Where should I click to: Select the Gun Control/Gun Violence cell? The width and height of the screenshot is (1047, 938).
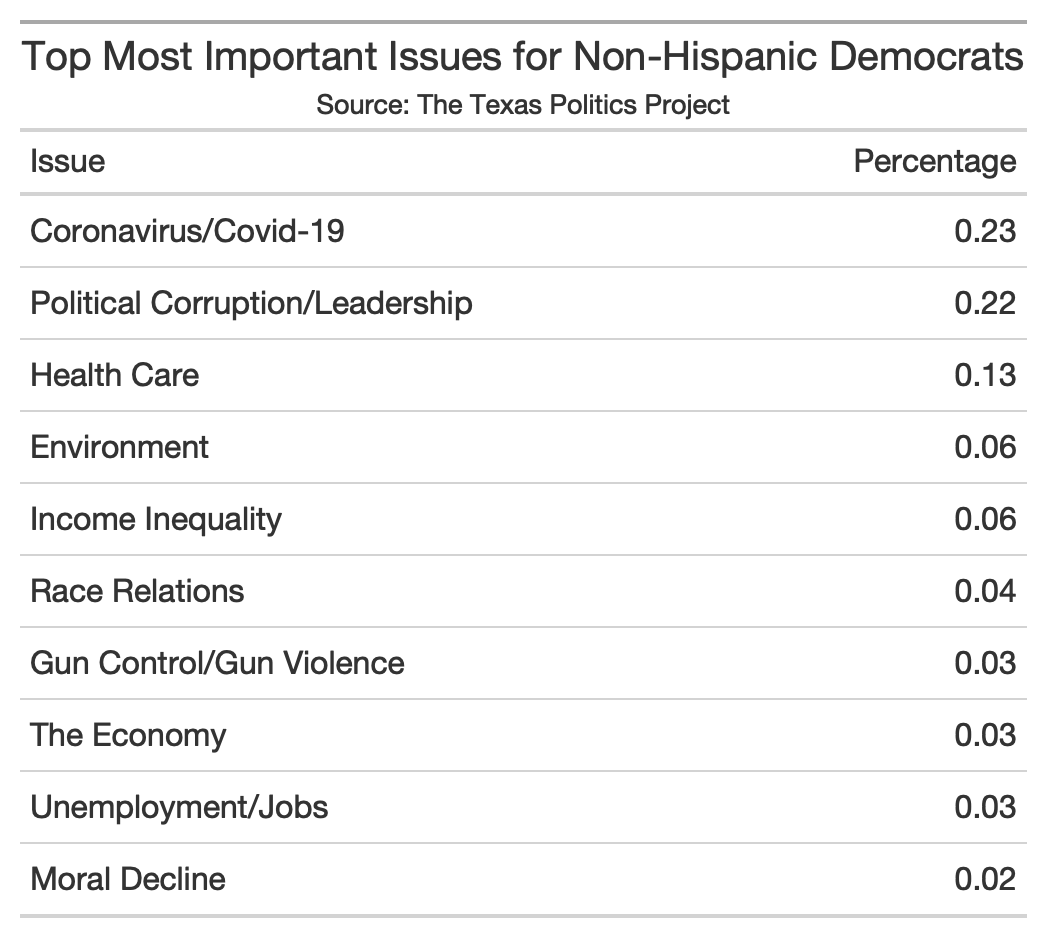[217, 663]
